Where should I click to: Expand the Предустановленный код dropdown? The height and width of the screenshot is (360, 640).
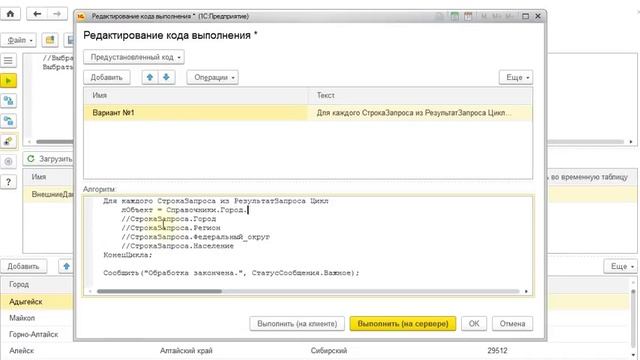point(134,57)
